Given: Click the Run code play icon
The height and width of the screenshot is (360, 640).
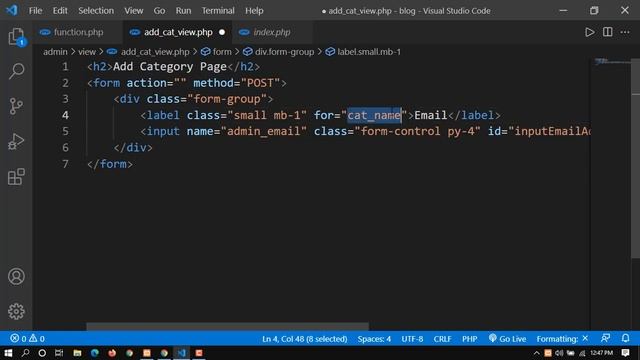Looking at the screenshot, I should coord(589,32).
